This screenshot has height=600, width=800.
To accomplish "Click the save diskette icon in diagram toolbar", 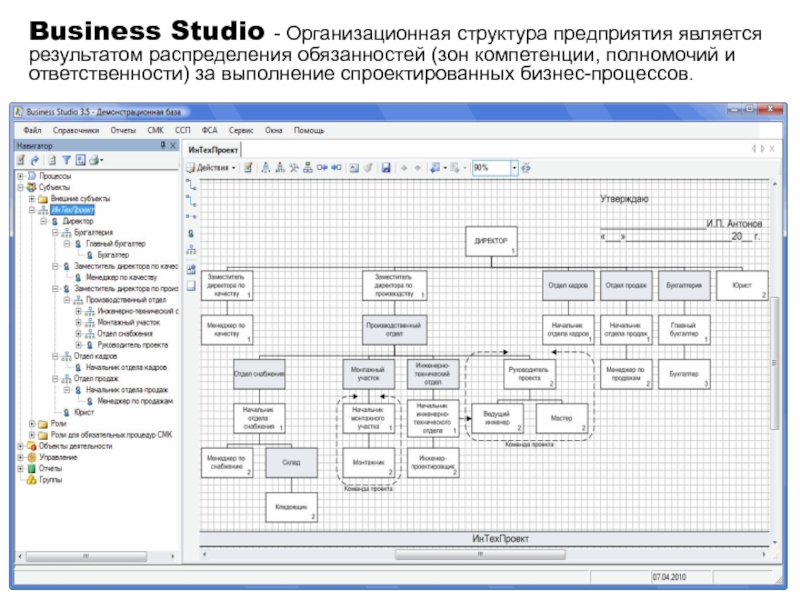I will [386, 168].
